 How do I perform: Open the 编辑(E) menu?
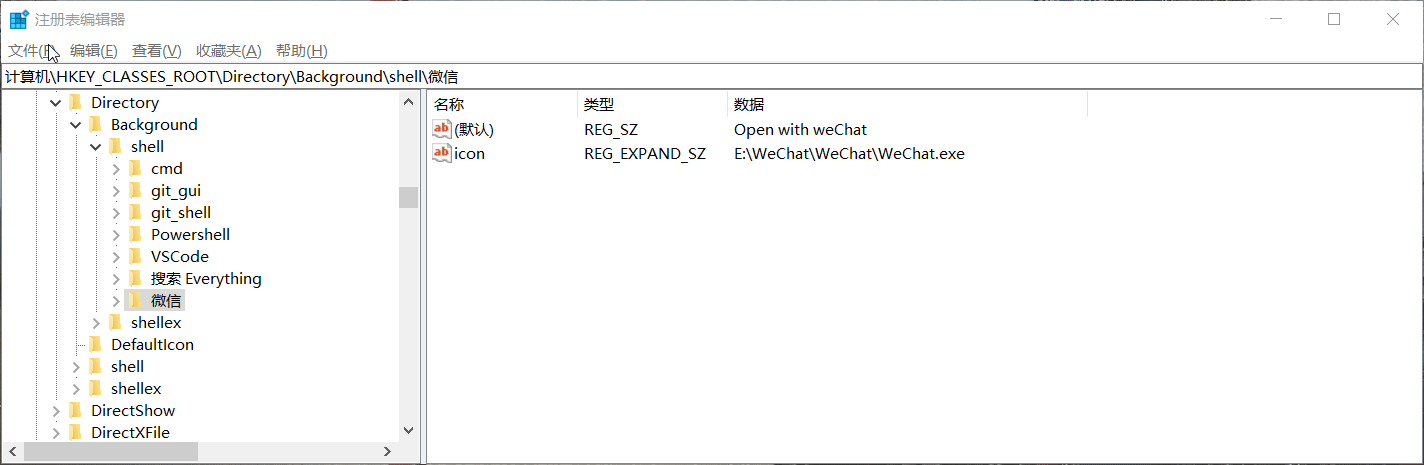94,51
